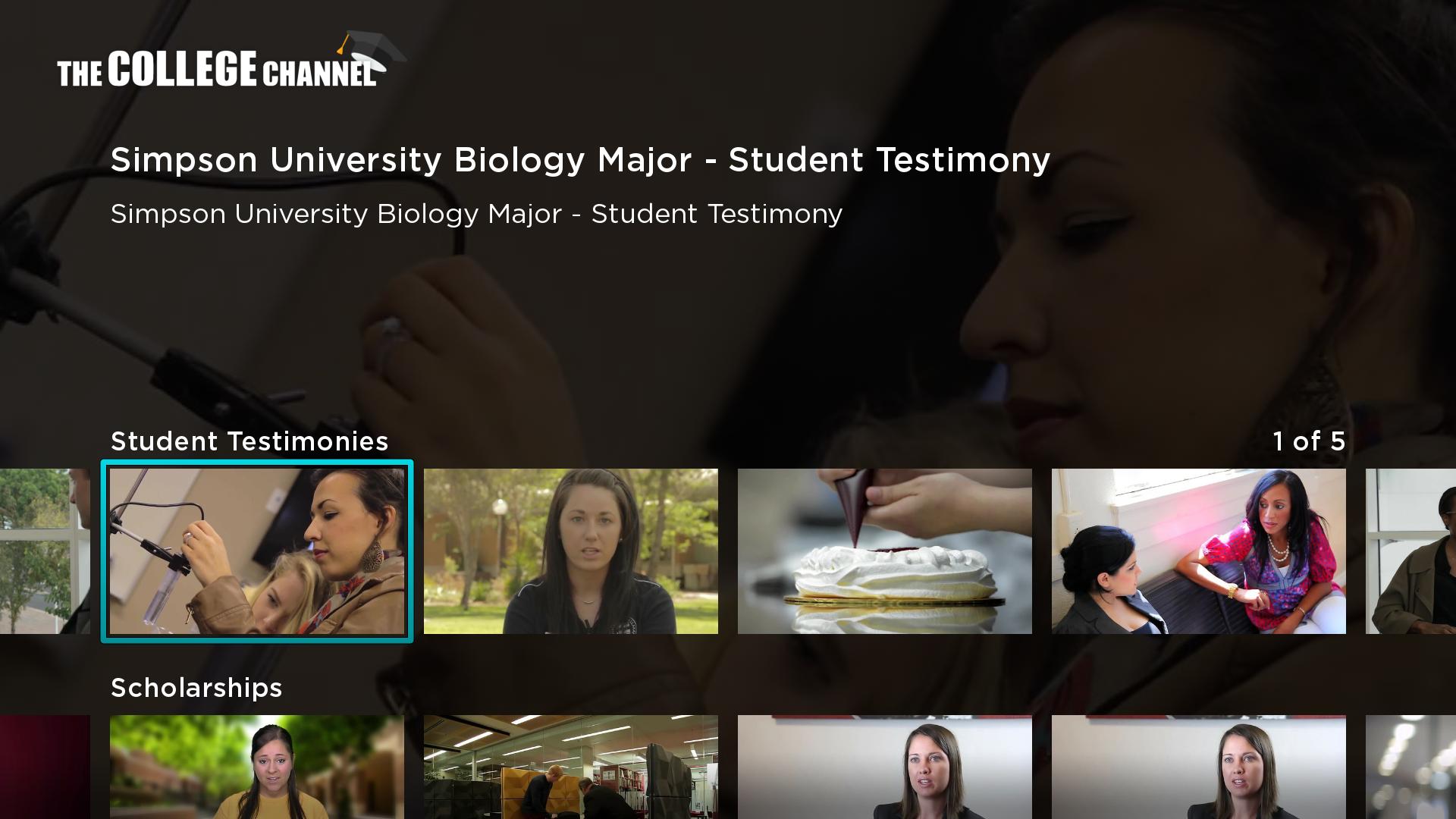Image resolution: width=1456 pixels, height=819 pixels.
Task: Click the 1 of 5 position indicator
Action: point(1309,441)
